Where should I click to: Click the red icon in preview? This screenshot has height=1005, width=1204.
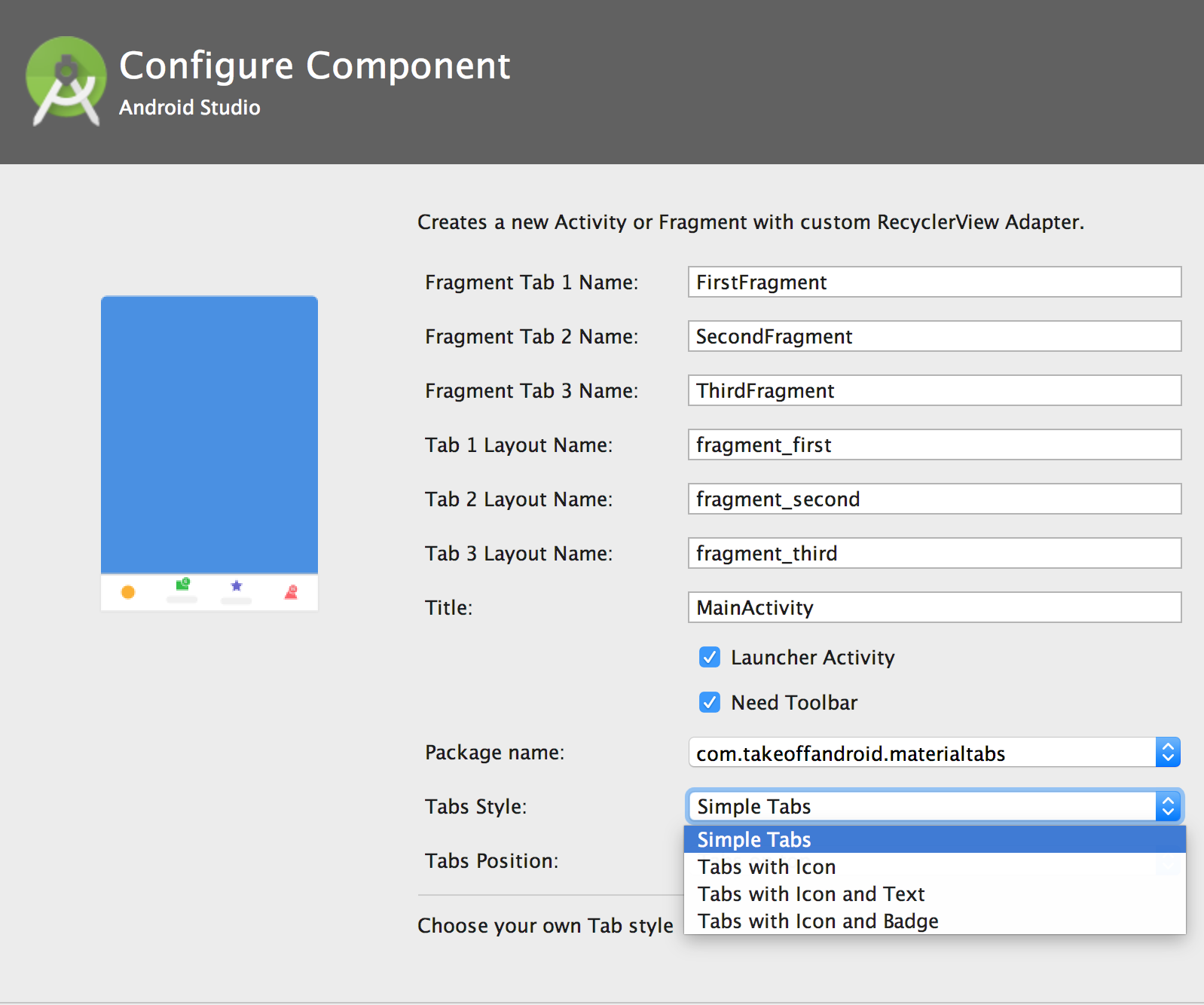pos(291,592)
